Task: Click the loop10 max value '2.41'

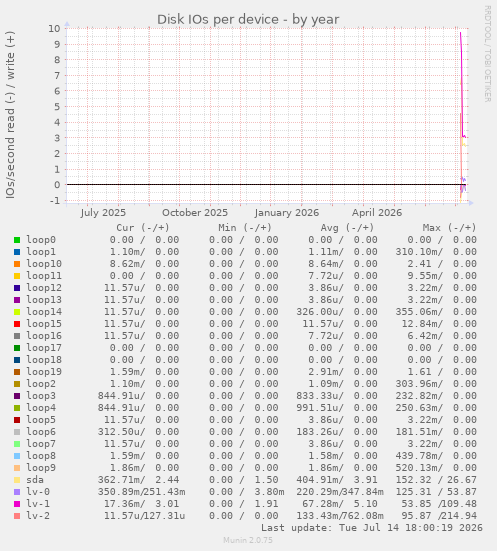Action: 419,264
